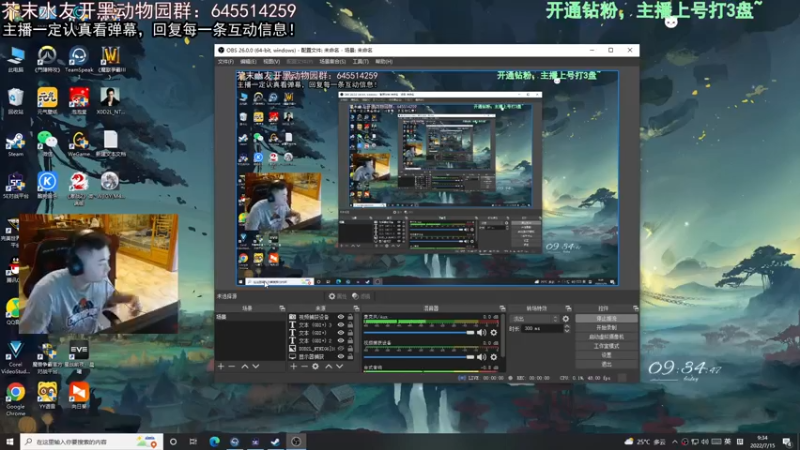This screenshot has width=800, height=450.
Task: Open the transition properties gear next to 淡出
Action: click(565, 319)
